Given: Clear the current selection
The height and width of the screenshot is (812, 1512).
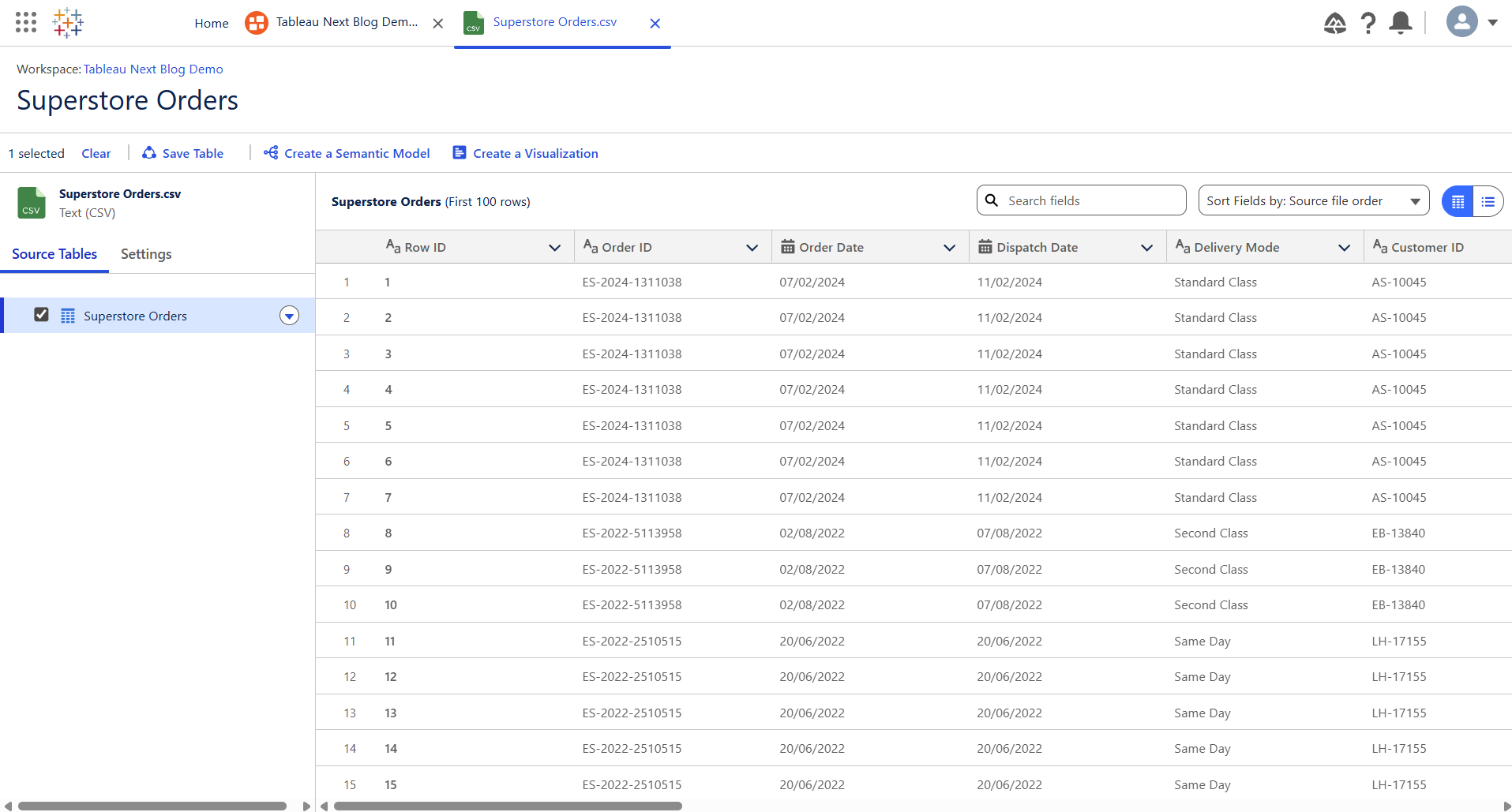Looking at the screenshot, I should 96,153.
